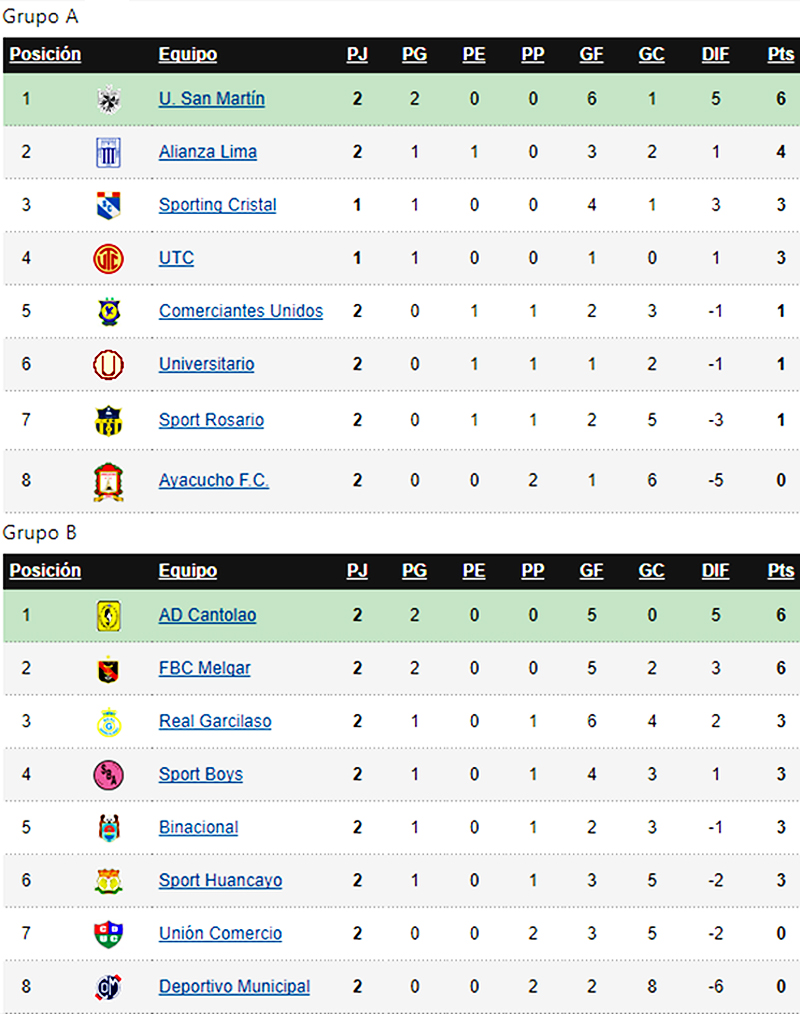
Task: Click the AD Cantolao yellow crest
Action: coord(108,616)
